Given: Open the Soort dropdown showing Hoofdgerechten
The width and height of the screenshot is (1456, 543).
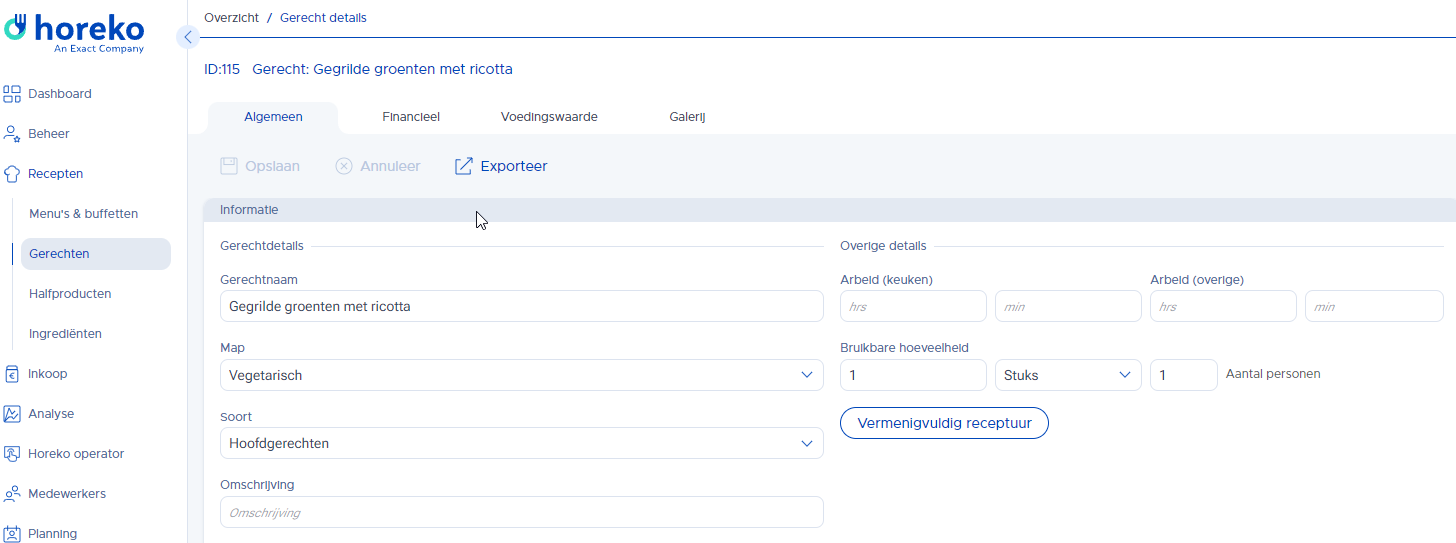Looking at the screenshot, I should tap(521, 443).
